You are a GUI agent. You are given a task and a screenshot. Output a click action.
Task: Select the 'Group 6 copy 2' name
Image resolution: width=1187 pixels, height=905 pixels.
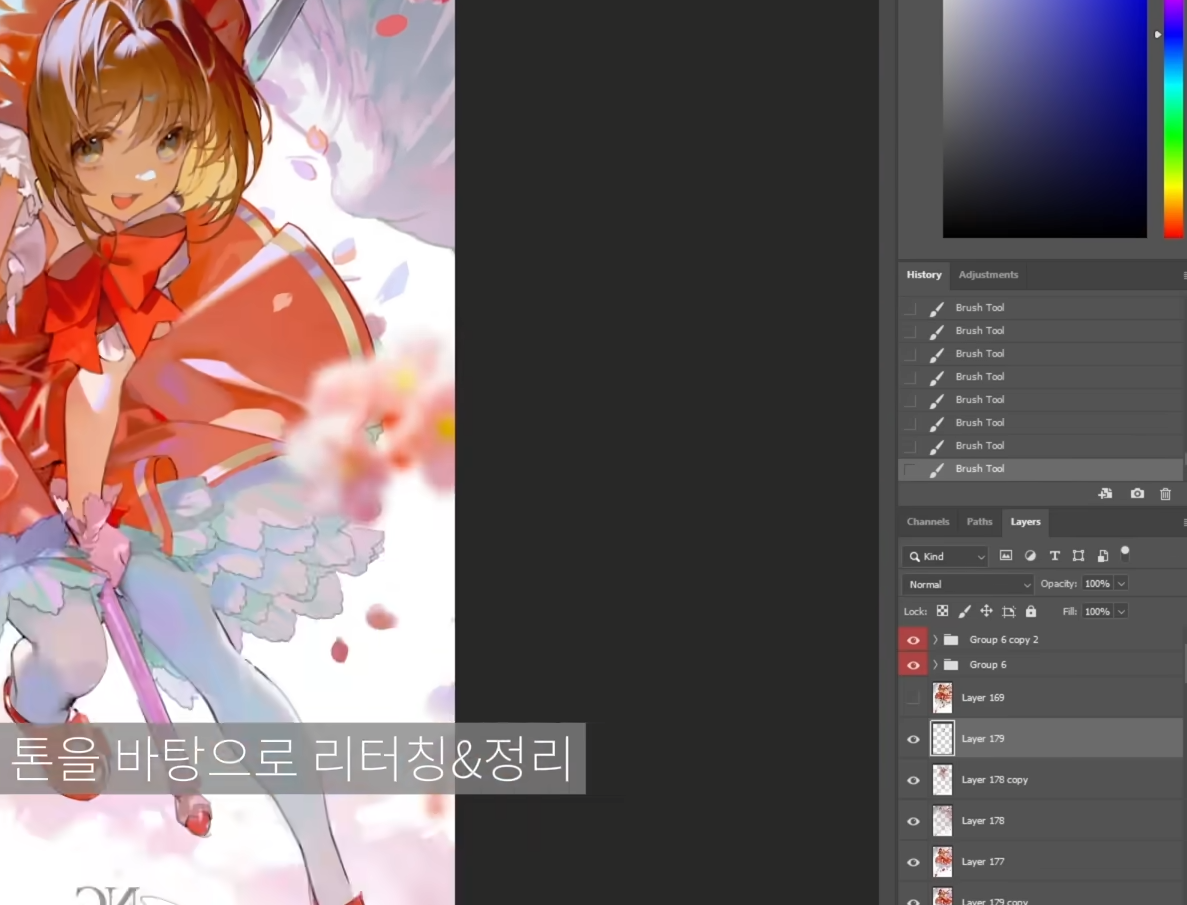tap(1004, 640)
